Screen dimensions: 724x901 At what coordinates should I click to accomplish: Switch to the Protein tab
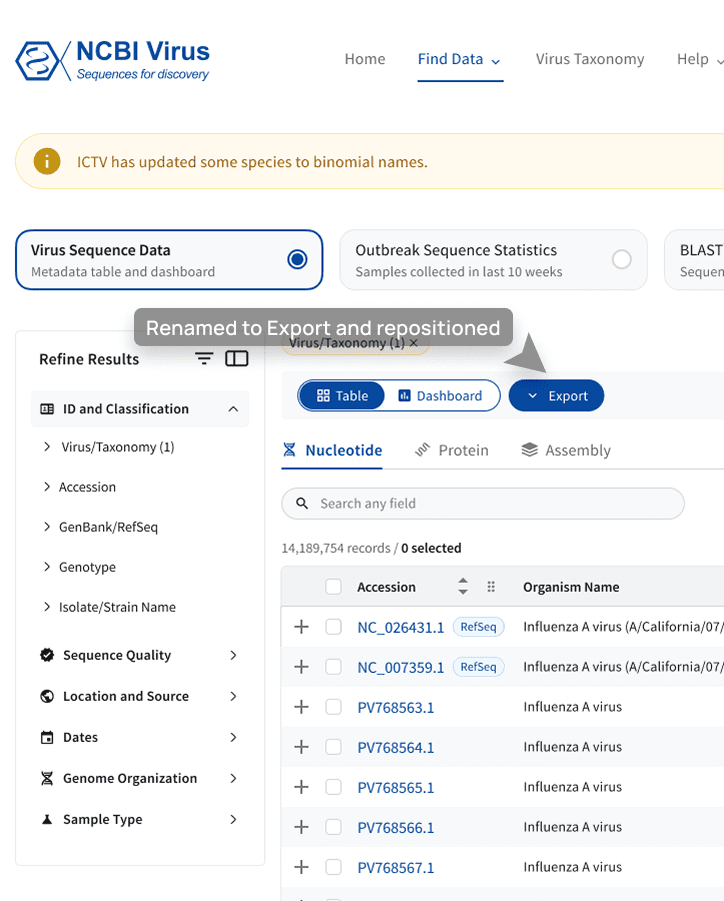click(452, 450)
